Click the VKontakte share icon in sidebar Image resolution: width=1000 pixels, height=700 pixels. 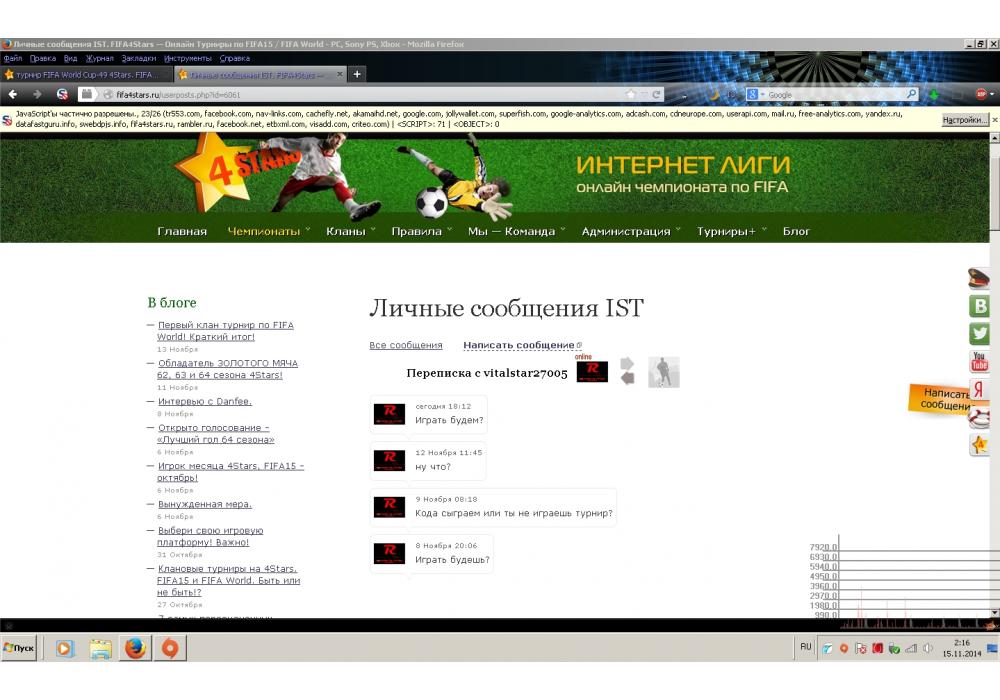[980, 306]
